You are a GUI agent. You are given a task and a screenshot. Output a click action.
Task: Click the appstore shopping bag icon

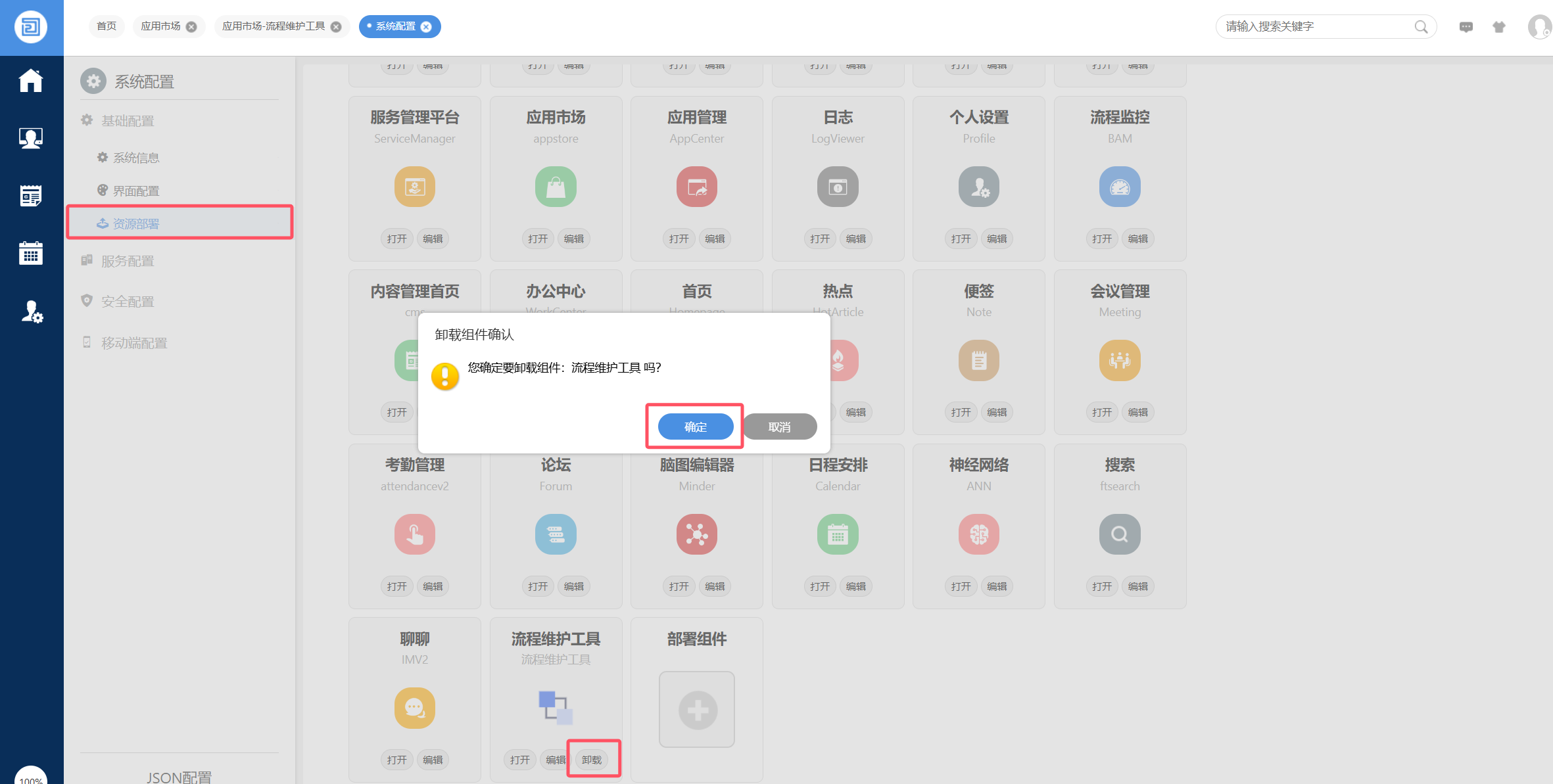point(556,187)
